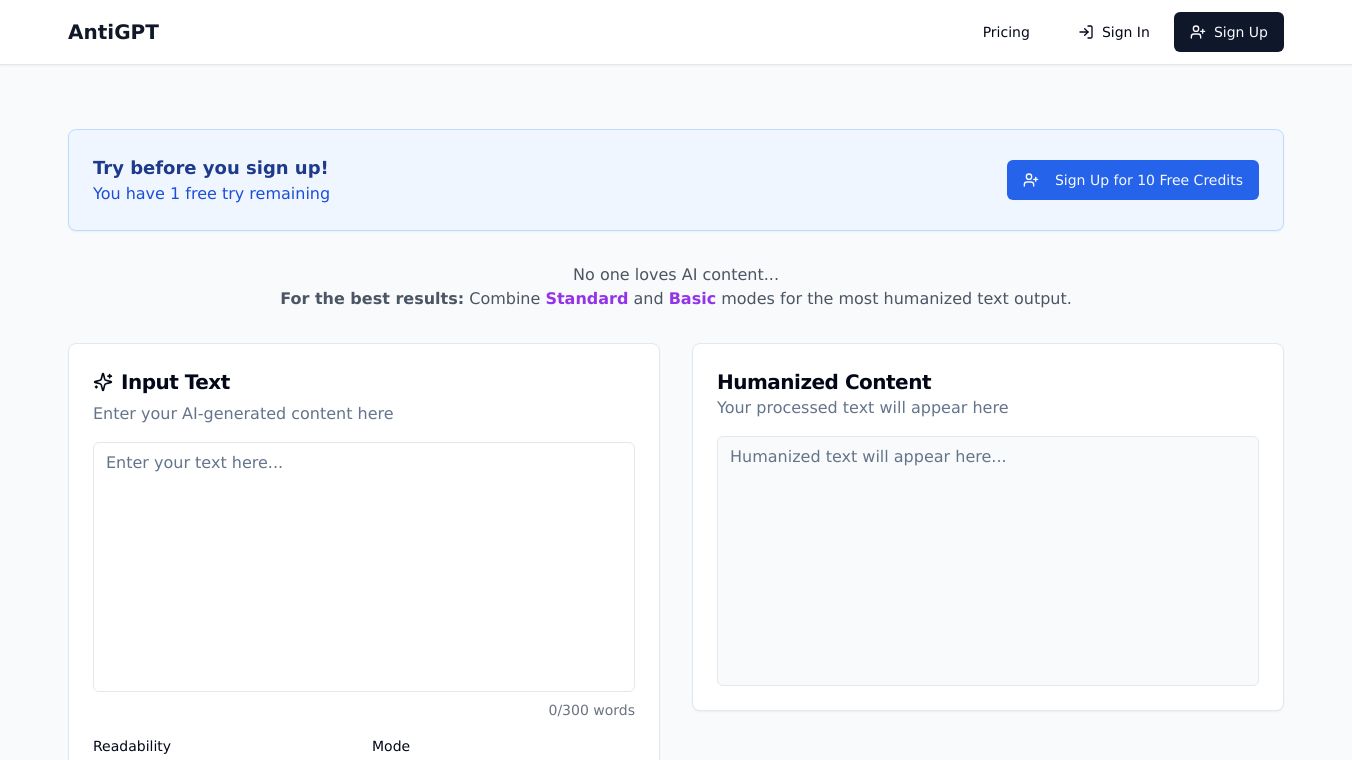Click Sign Up for 10 Free Credits

(x=1147, y=180)
